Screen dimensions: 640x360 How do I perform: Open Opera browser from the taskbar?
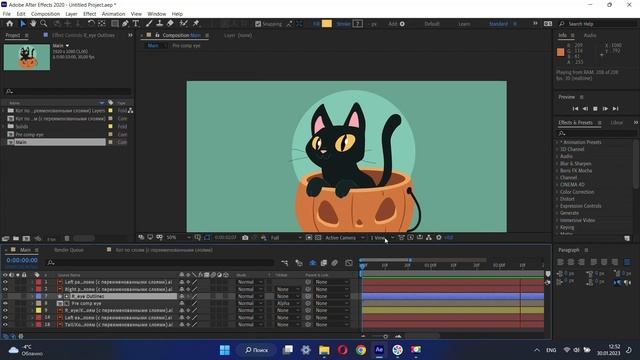pos(343,350)
